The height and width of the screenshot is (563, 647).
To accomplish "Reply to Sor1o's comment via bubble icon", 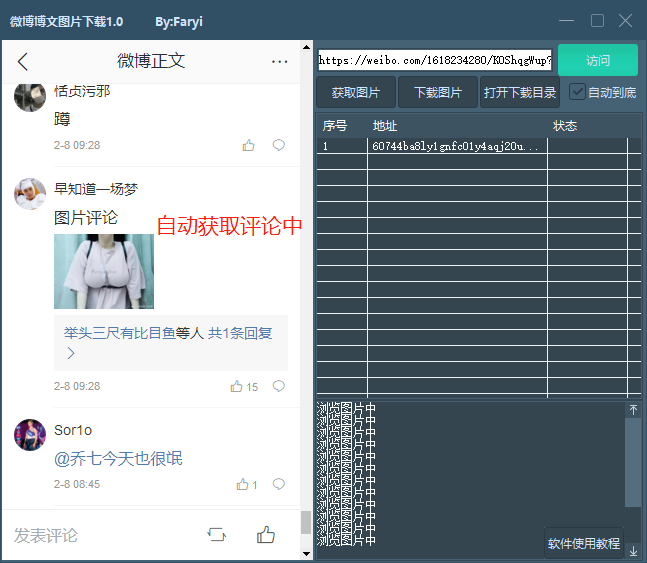I will 279,484.
